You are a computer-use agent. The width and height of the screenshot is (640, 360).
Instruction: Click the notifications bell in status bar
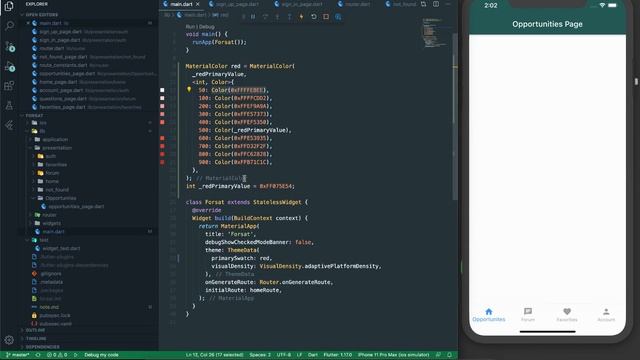[x=449, y=355]
